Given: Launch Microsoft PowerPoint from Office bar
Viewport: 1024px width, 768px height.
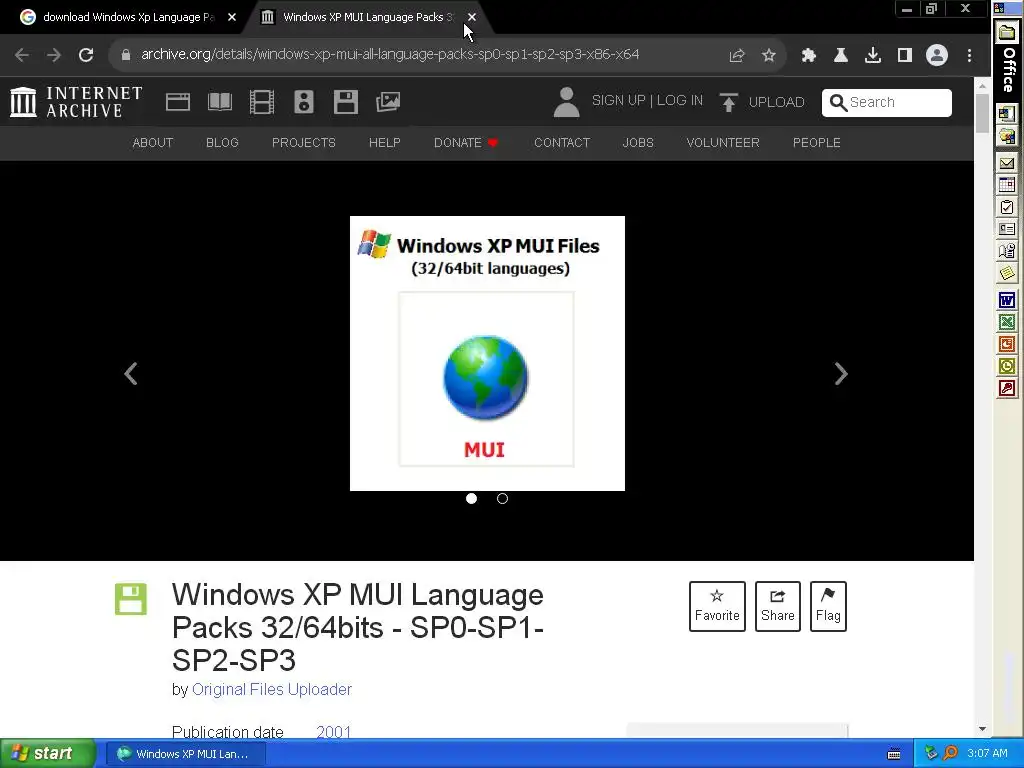Looking at the screenshot, I should point(1006,344).
